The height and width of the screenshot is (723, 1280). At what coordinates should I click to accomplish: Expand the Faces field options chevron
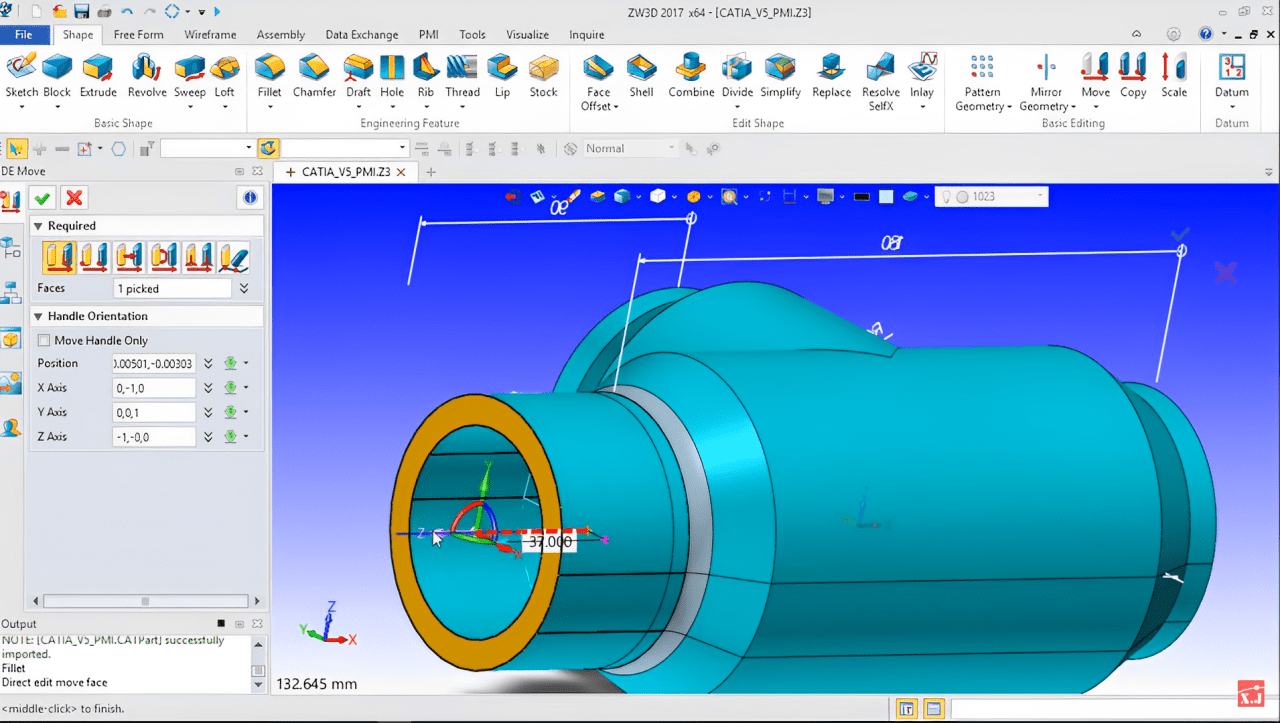click(244, 288)
